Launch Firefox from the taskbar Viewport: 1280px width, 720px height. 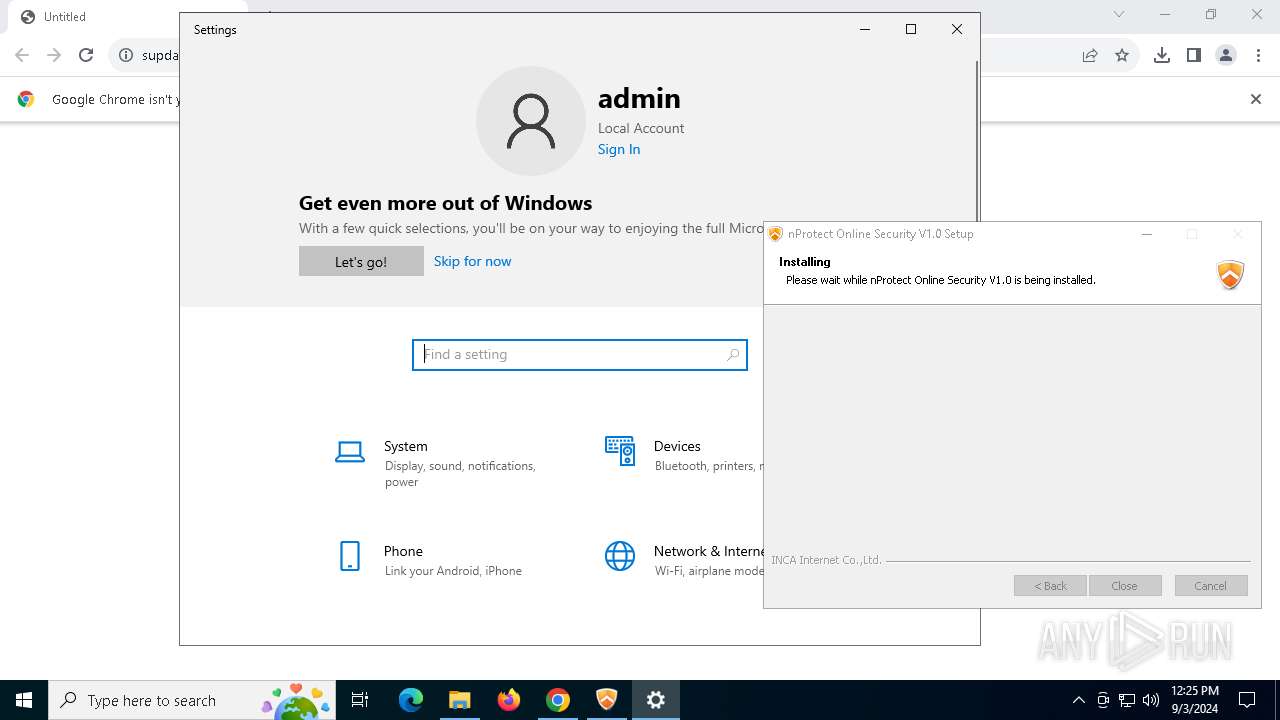coord(509,700)
